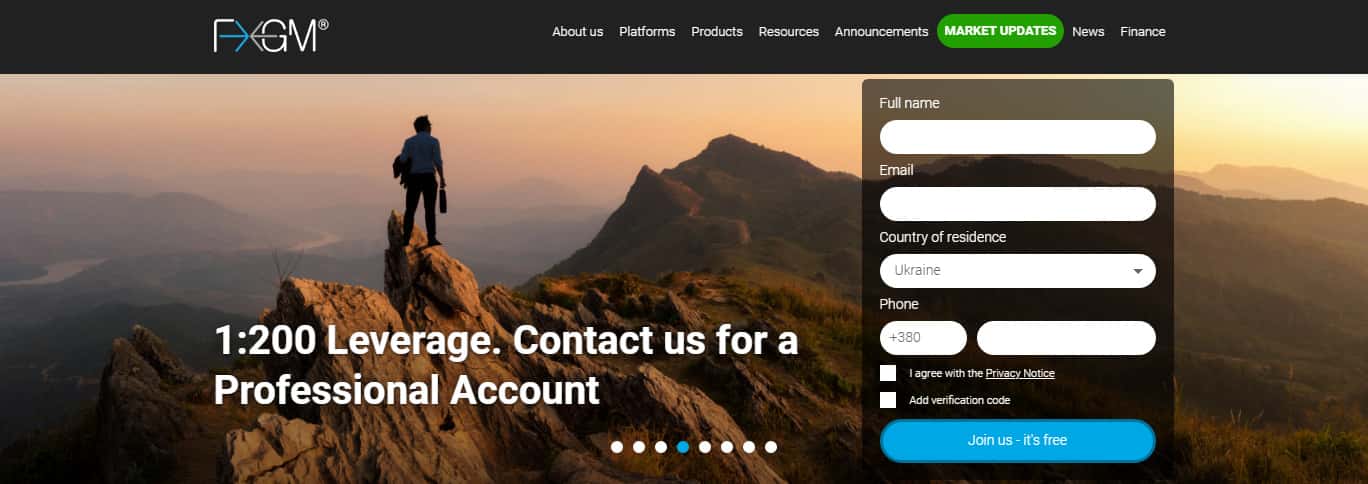Image resolution: width=1368 pixels, height=484 pixels.
Task: Open the About us menu
Action: tap(578, 31)
